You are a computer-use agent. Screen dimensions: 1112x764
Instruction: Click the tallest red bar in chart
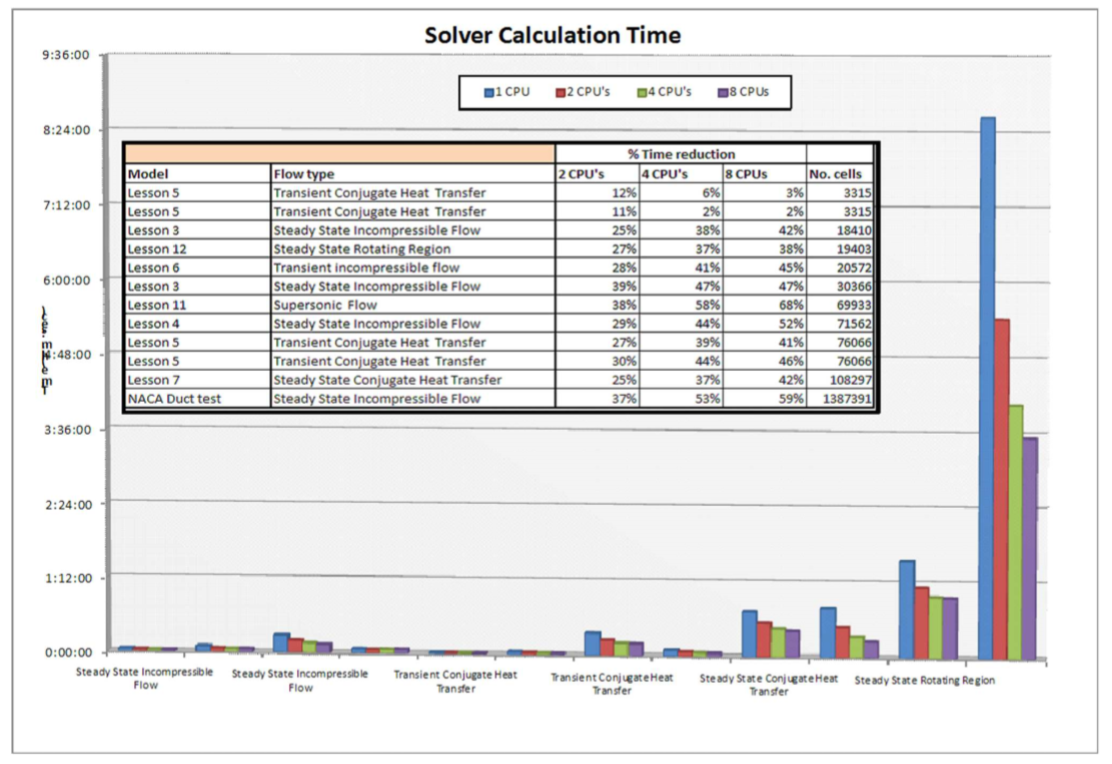coord(1002,489)
